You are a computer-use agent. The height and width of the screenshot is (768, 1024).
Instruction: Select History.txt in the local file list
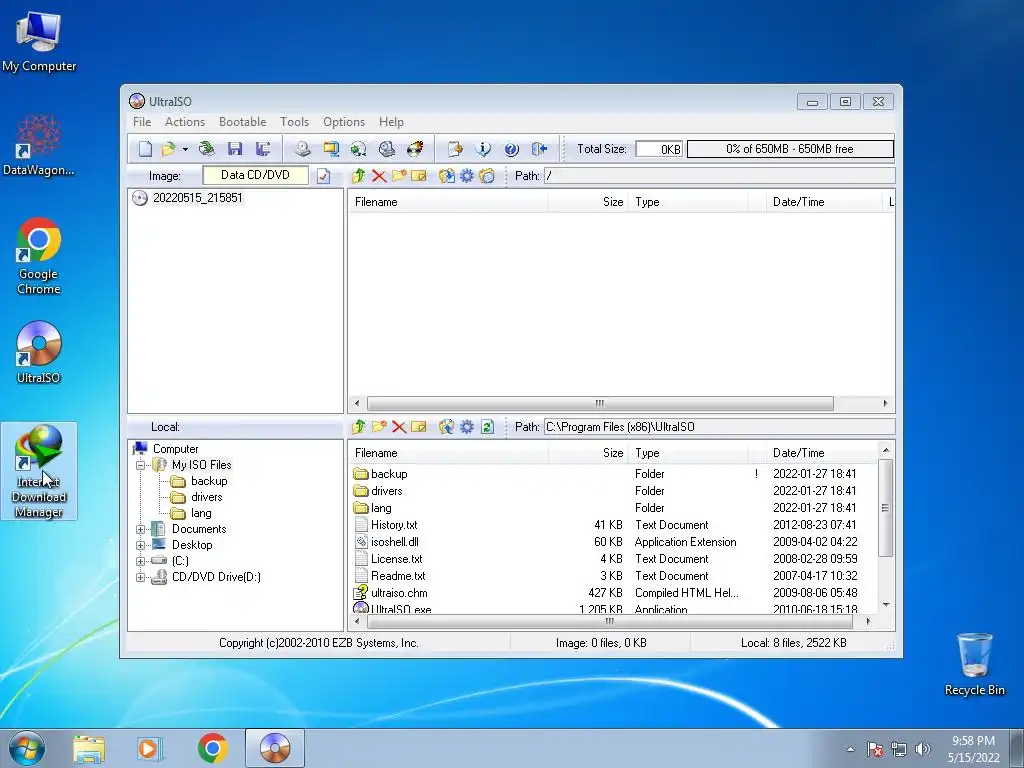coord(394,525)
